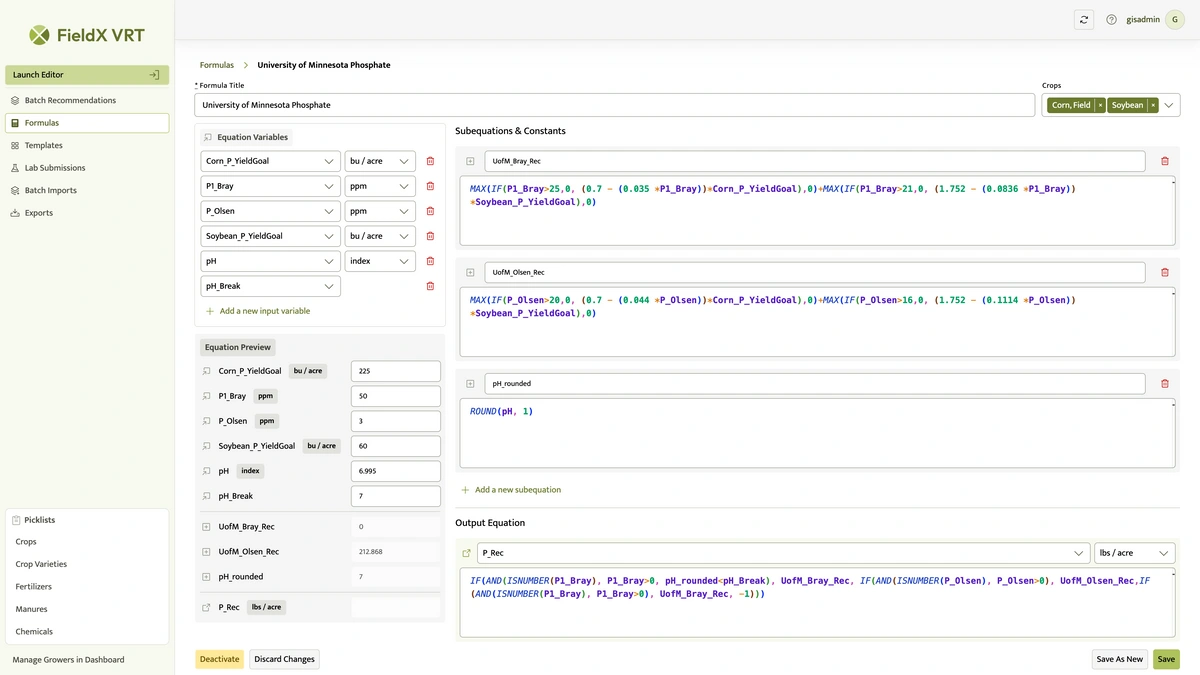1200x675 pixels.
Task: Open the Crops dropdown arrow
Action: click(1168, 105)
